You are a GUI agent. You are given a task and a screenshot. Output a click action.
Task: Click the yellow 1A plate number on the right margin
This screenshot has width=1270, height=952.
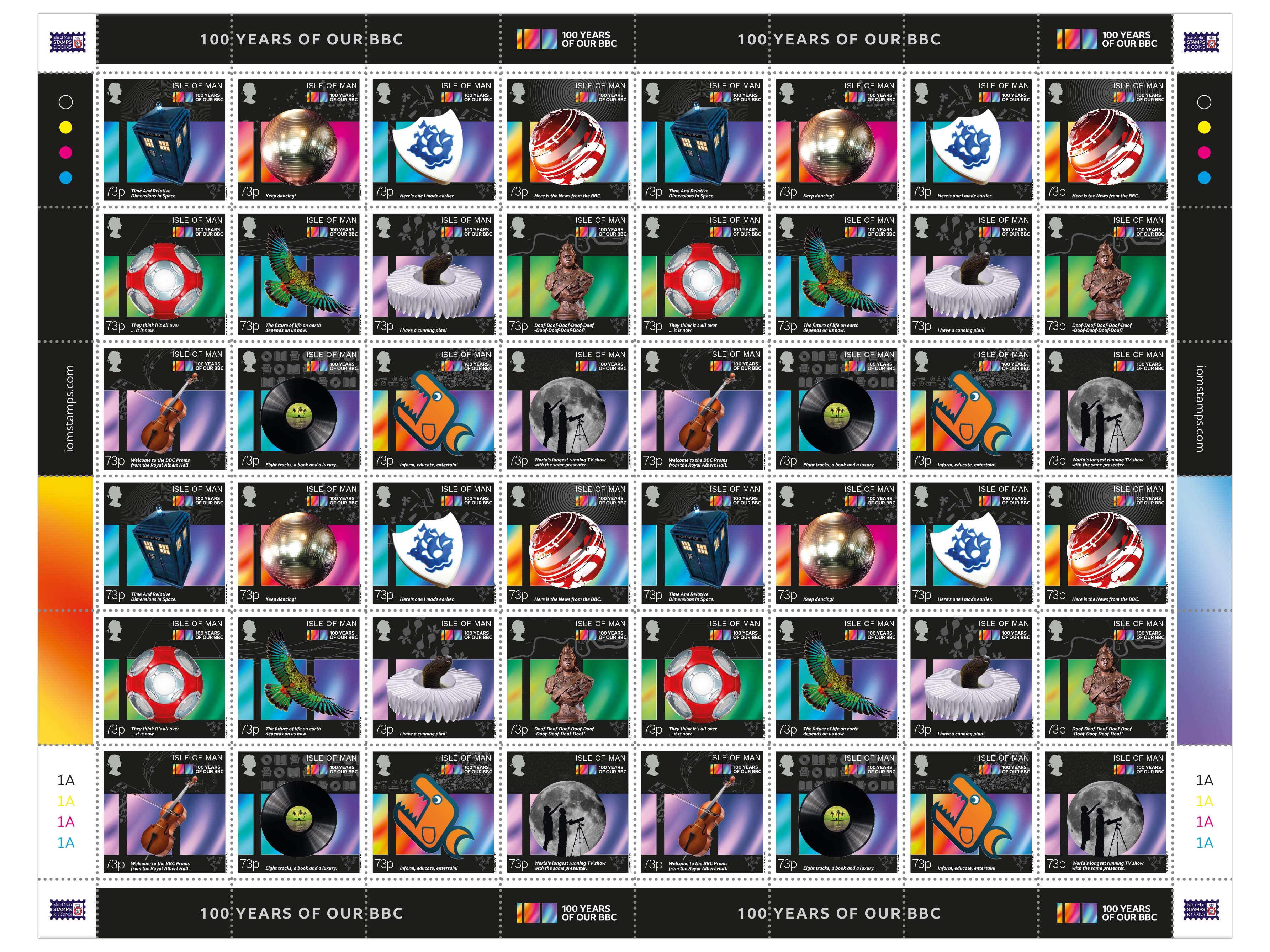[x=1205, y=801]
